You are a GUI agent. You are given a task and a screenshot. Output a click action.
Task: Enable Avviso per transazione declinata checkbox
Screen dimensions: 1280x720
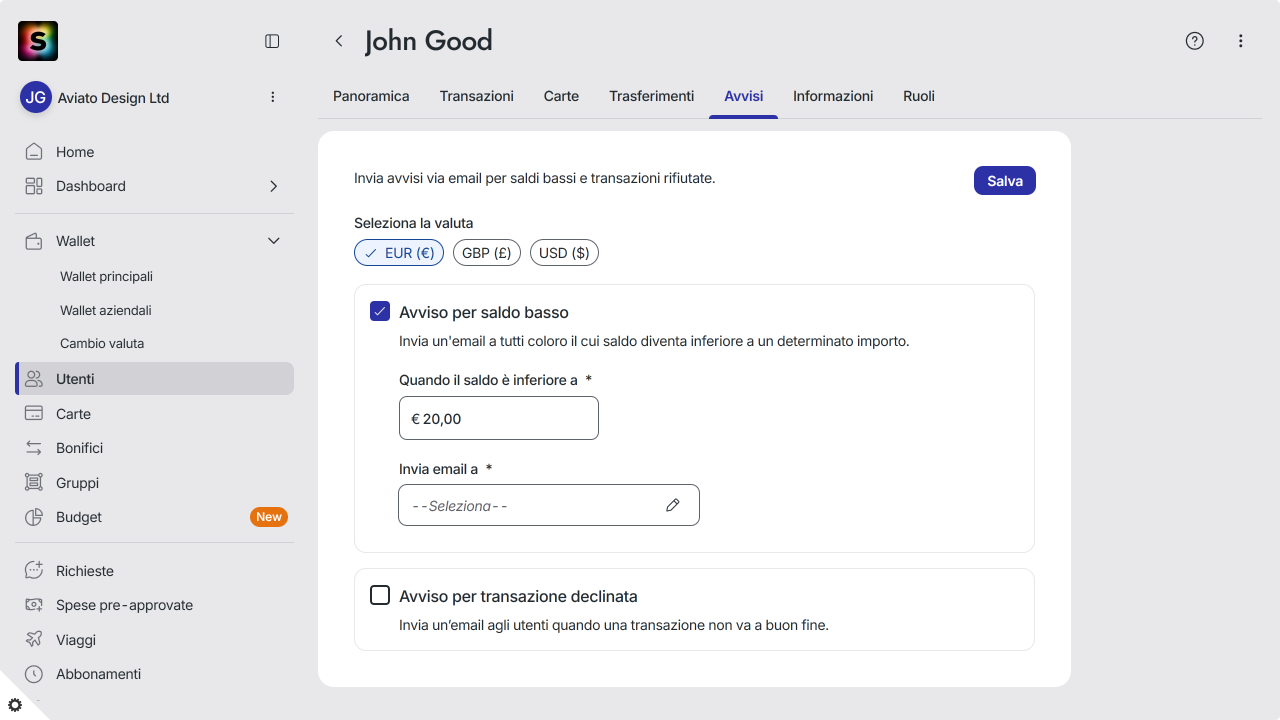pos(380,595)
